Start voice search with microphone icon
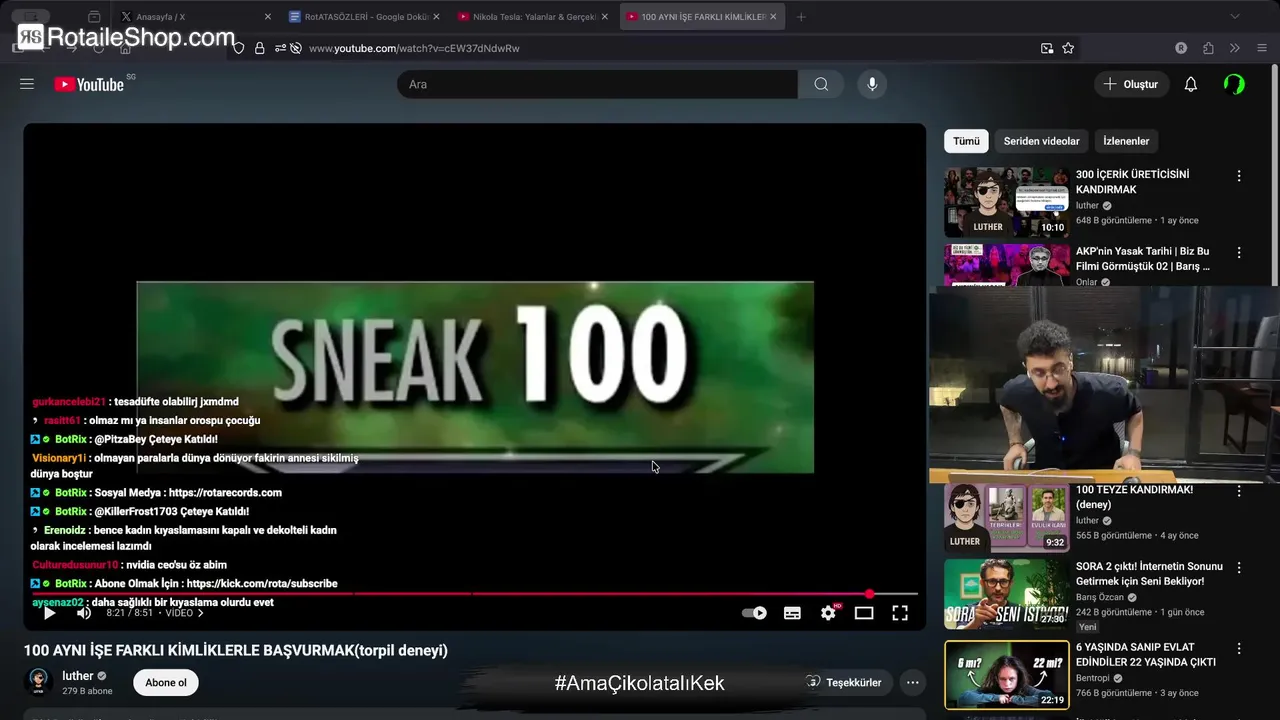The height and width of the screenshot is (720, 1280). click(x=872, y=84)
